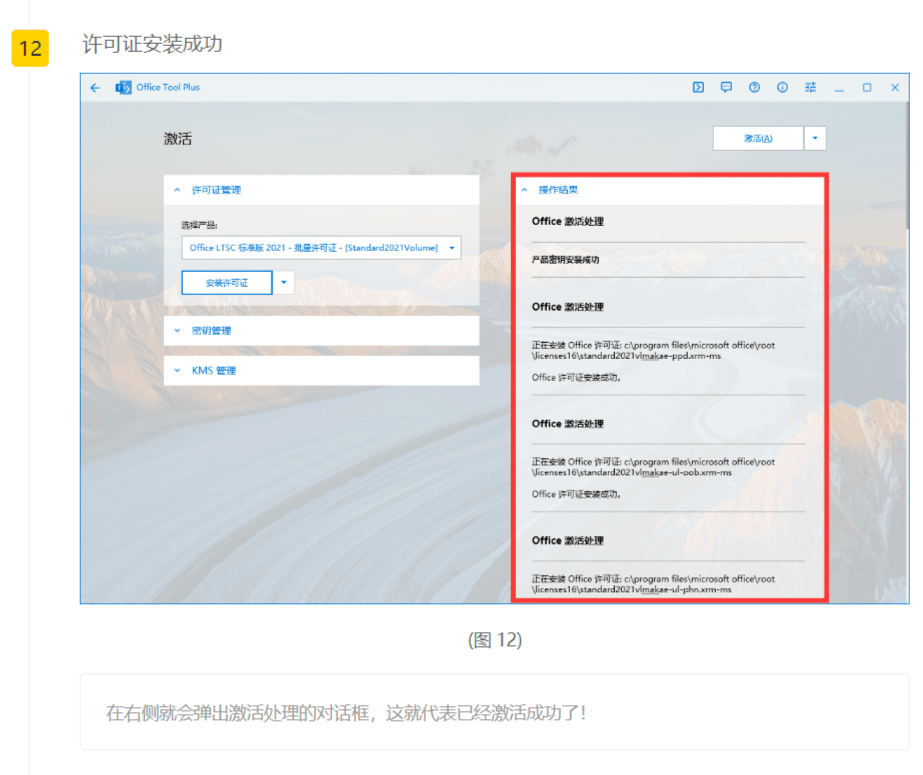The image size is (923, 775).
Task: Click the ul-oob.xrm-ms license path text
Action: [x=653, y=467]
